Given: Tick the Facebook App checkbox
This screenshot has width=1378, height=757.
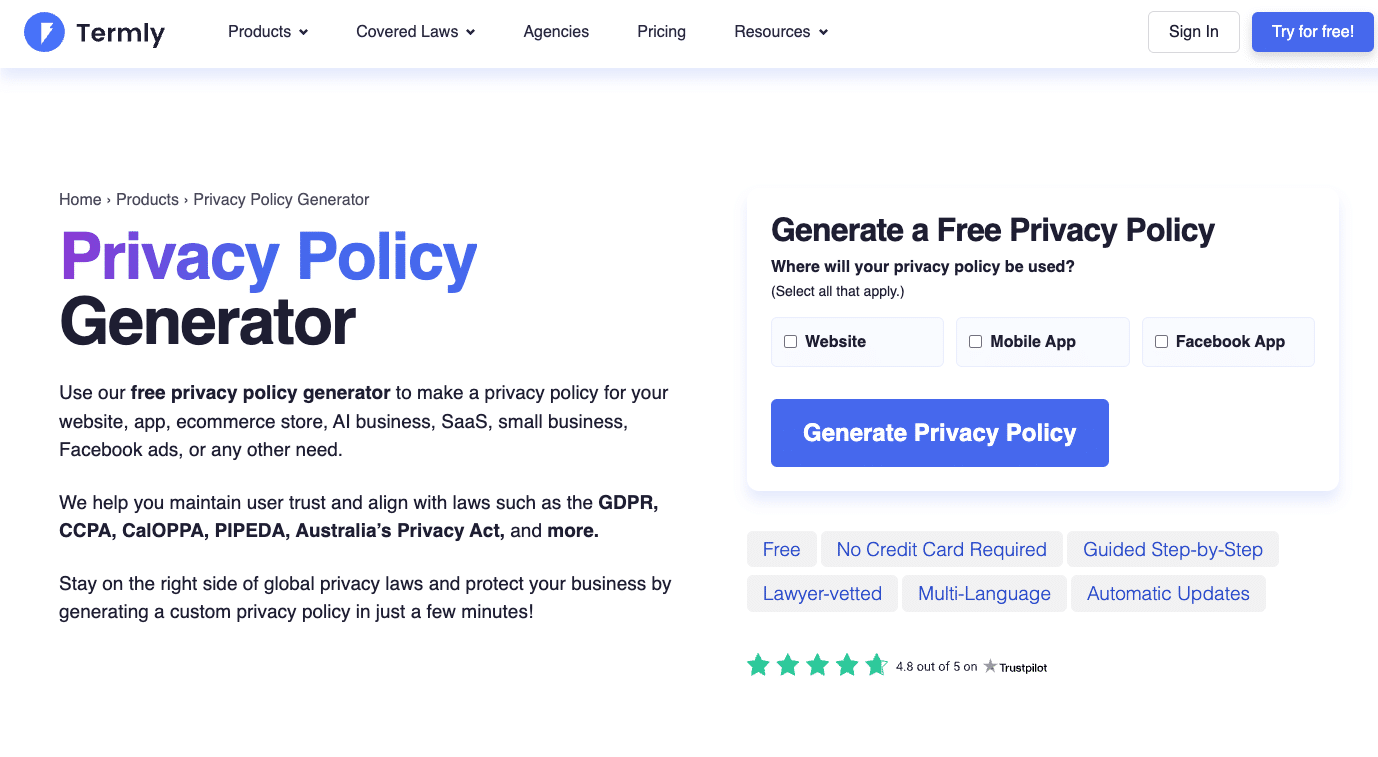Looking at the screenshot, I should 1162,342.
